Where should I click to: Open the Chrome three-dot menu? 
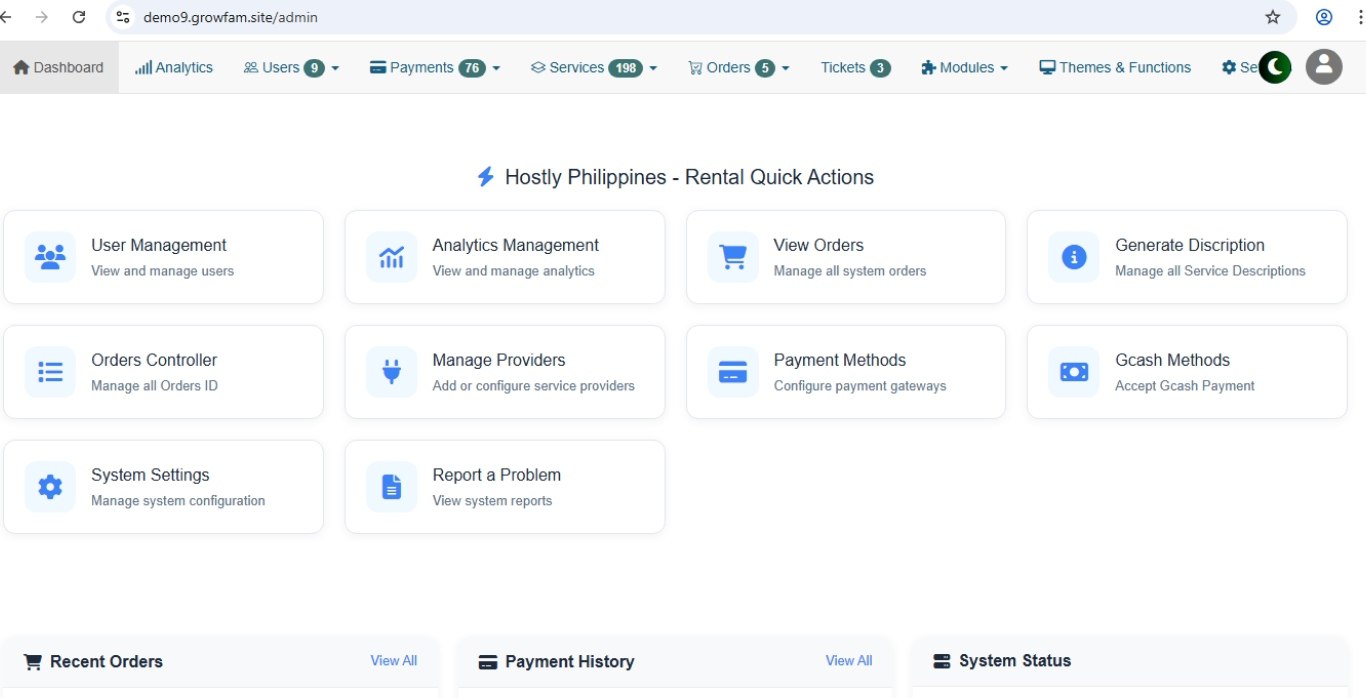[x=1360, y=17]
